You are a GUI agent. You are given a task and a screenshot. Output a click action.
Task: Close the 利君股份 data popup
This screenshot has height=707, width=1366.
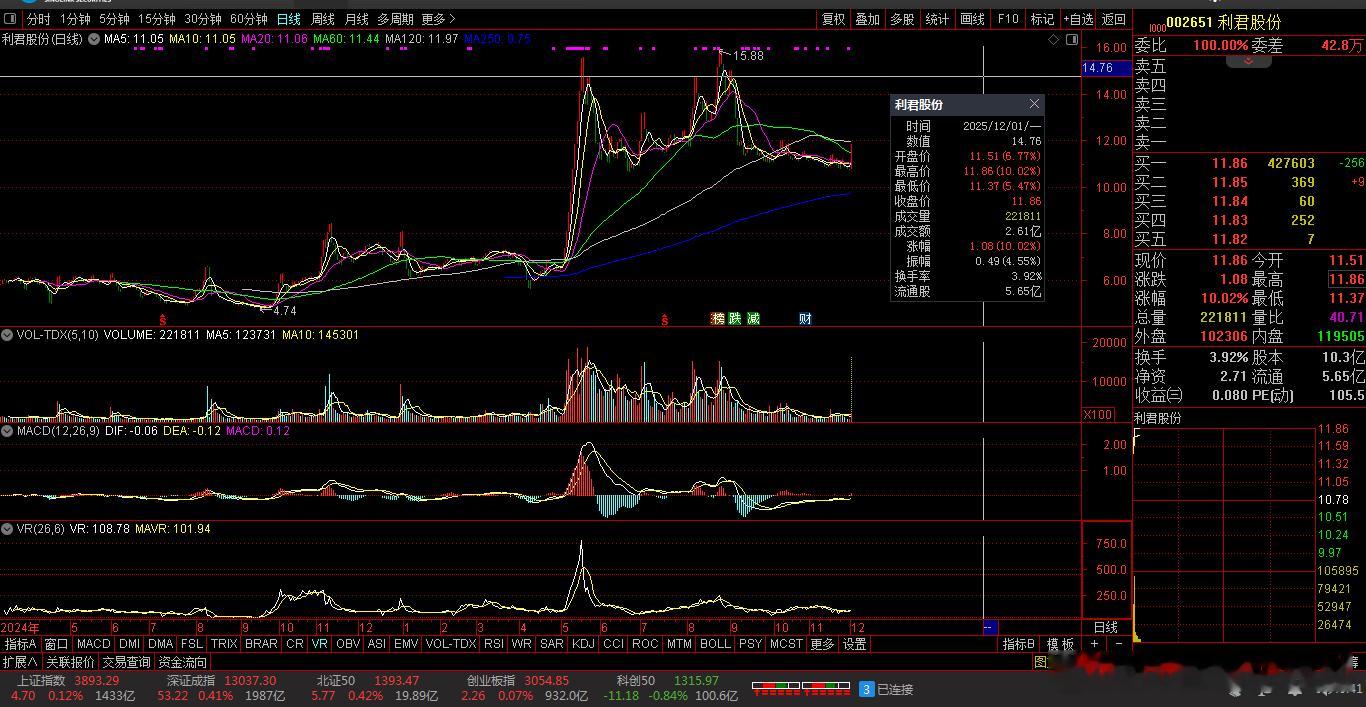[x=1035, y=104]
